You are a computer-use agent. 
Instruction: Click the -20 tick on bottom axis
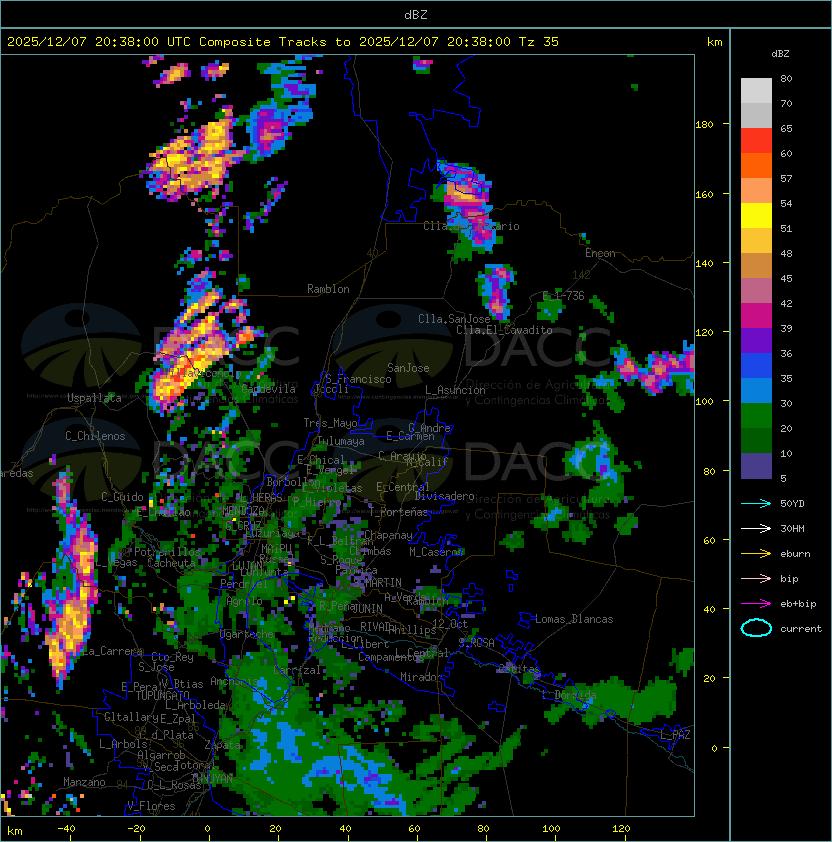pos(136,829)
